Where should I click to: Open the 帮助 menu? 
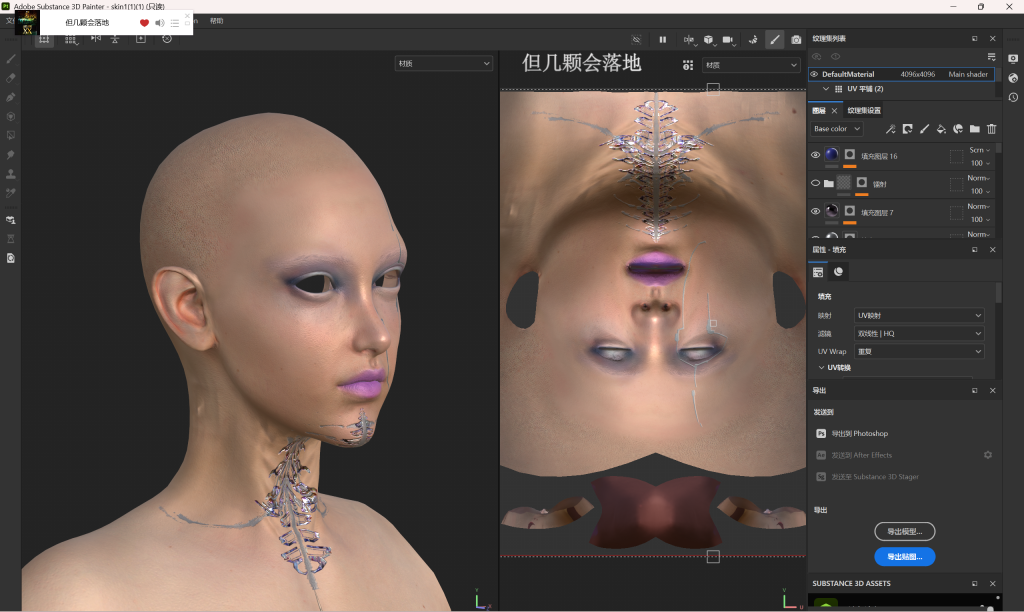216,21
